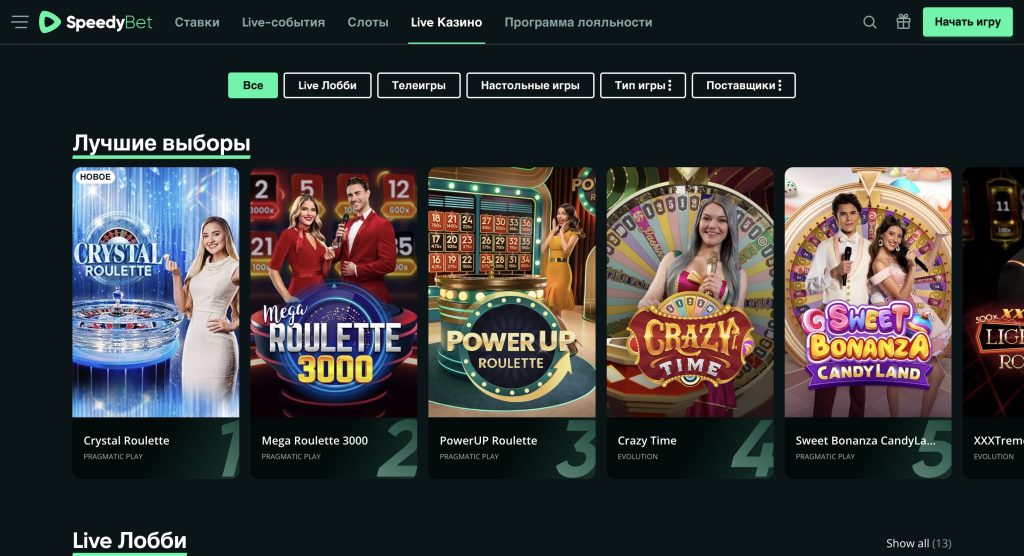The image size is (1024, 556).
Task: Filter by Настольные игры
Action: pyautogui.click(x=530, y=86)
